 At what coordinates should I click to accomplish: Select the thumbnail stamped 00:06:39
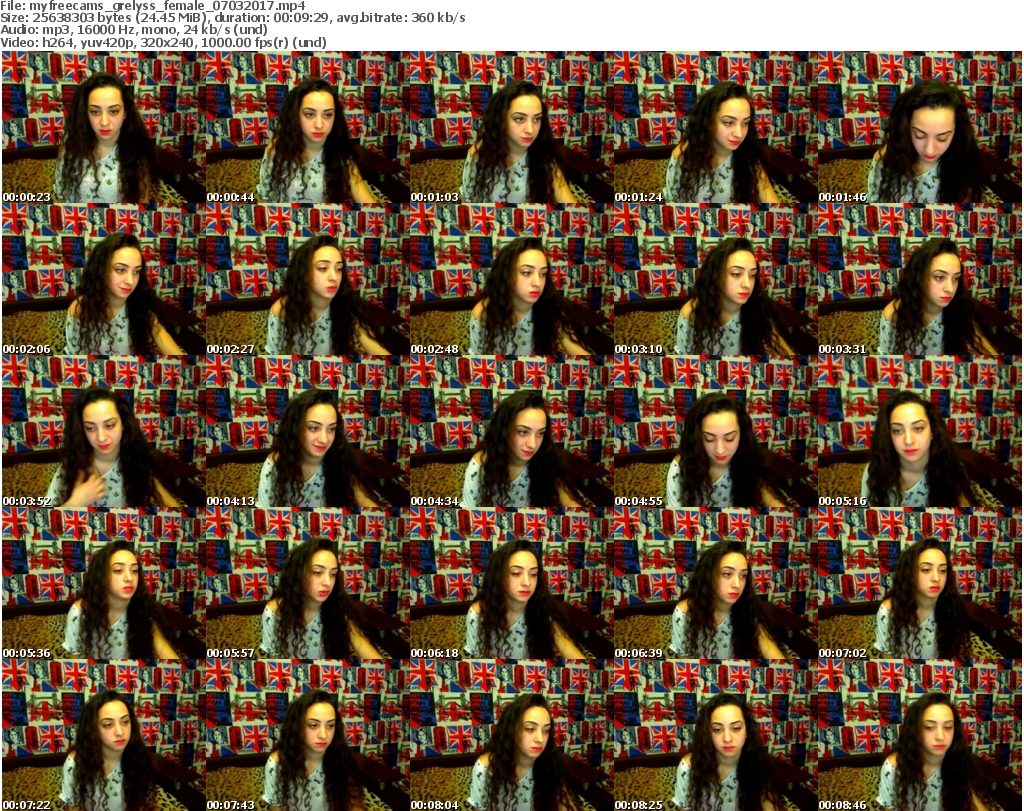tap(715, 583)
